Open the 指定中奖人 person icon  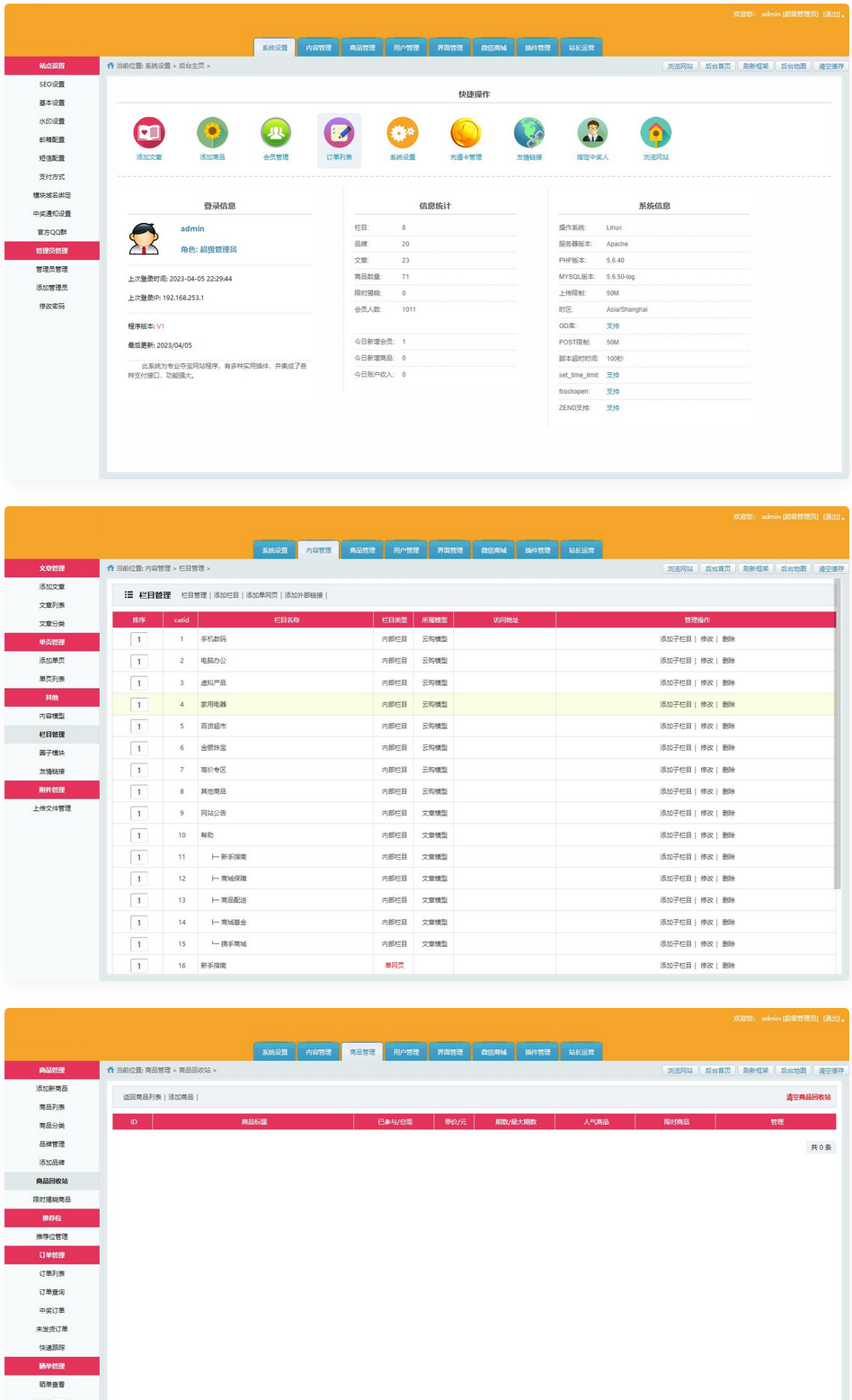(x=592, y=133)
